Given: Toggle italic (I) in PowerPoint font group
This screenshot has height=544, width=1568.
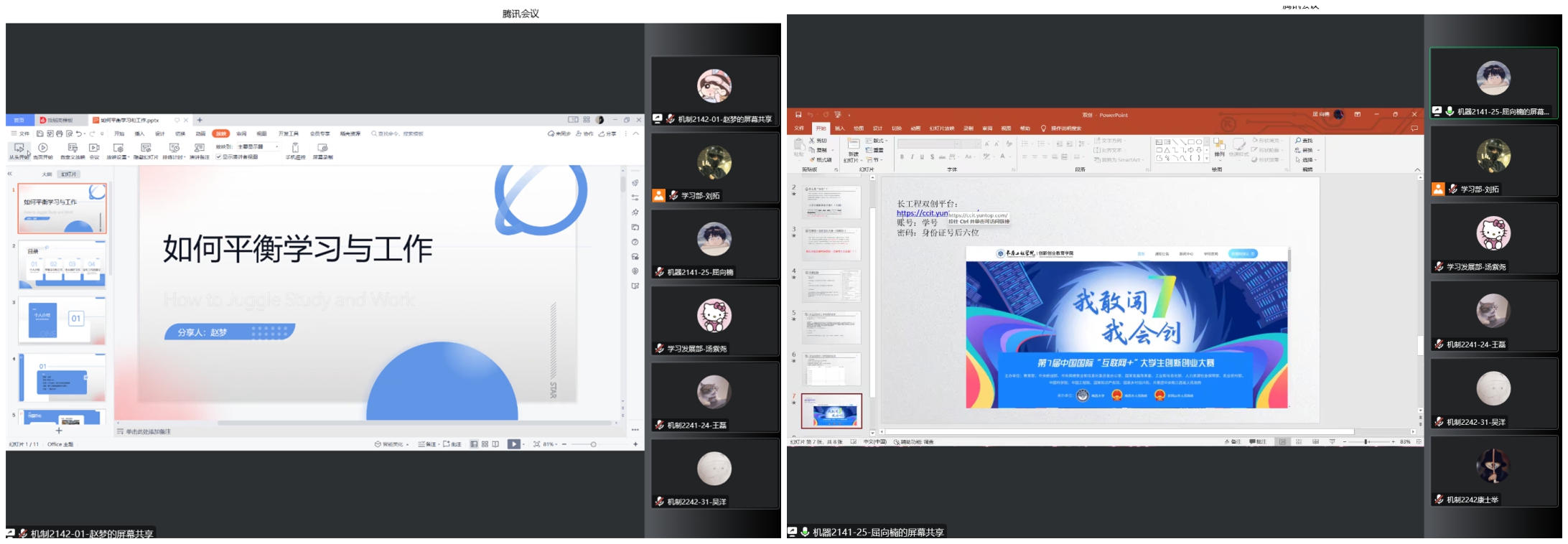Looking at the screenshot, I should (x=912, y=156).
